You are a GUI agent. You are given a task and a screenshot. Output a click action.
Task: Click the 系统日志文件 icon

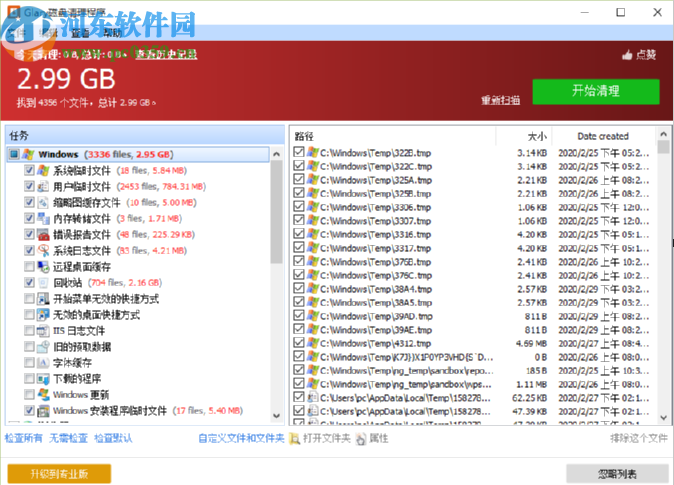click(x=43, y=250)
